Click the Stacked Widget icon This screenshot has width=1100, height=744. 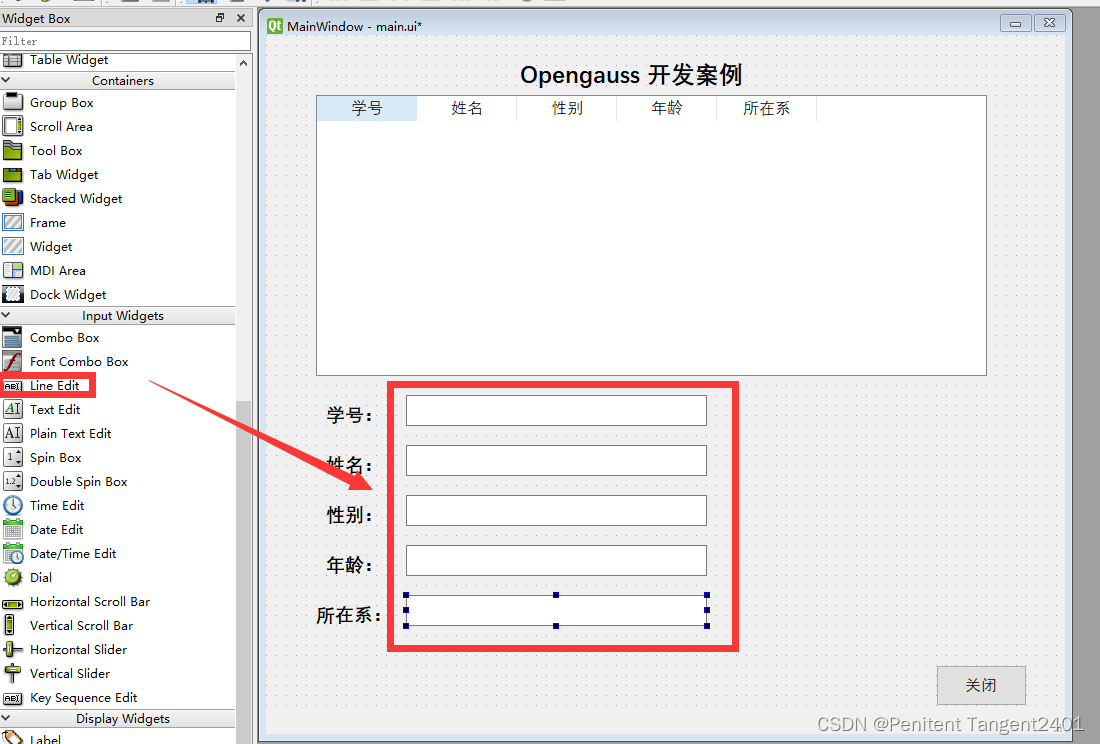(13, 198)
